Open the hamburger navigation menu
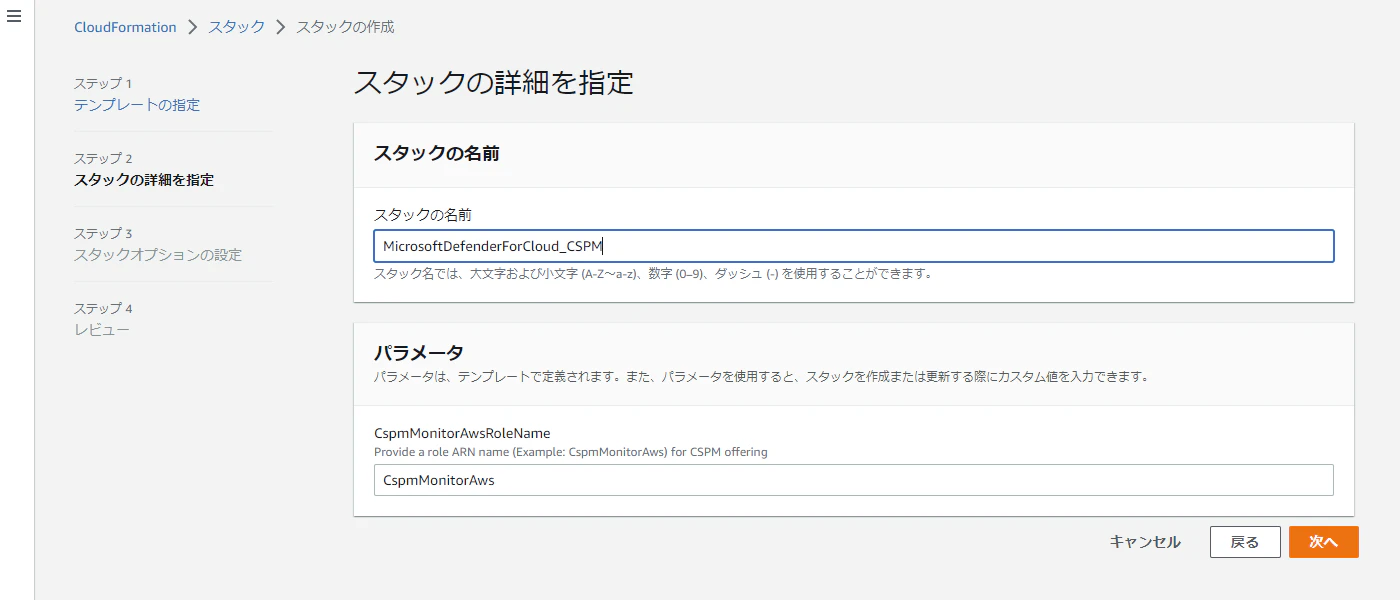The image size is (1400, 600). click(x=14, y=17)
